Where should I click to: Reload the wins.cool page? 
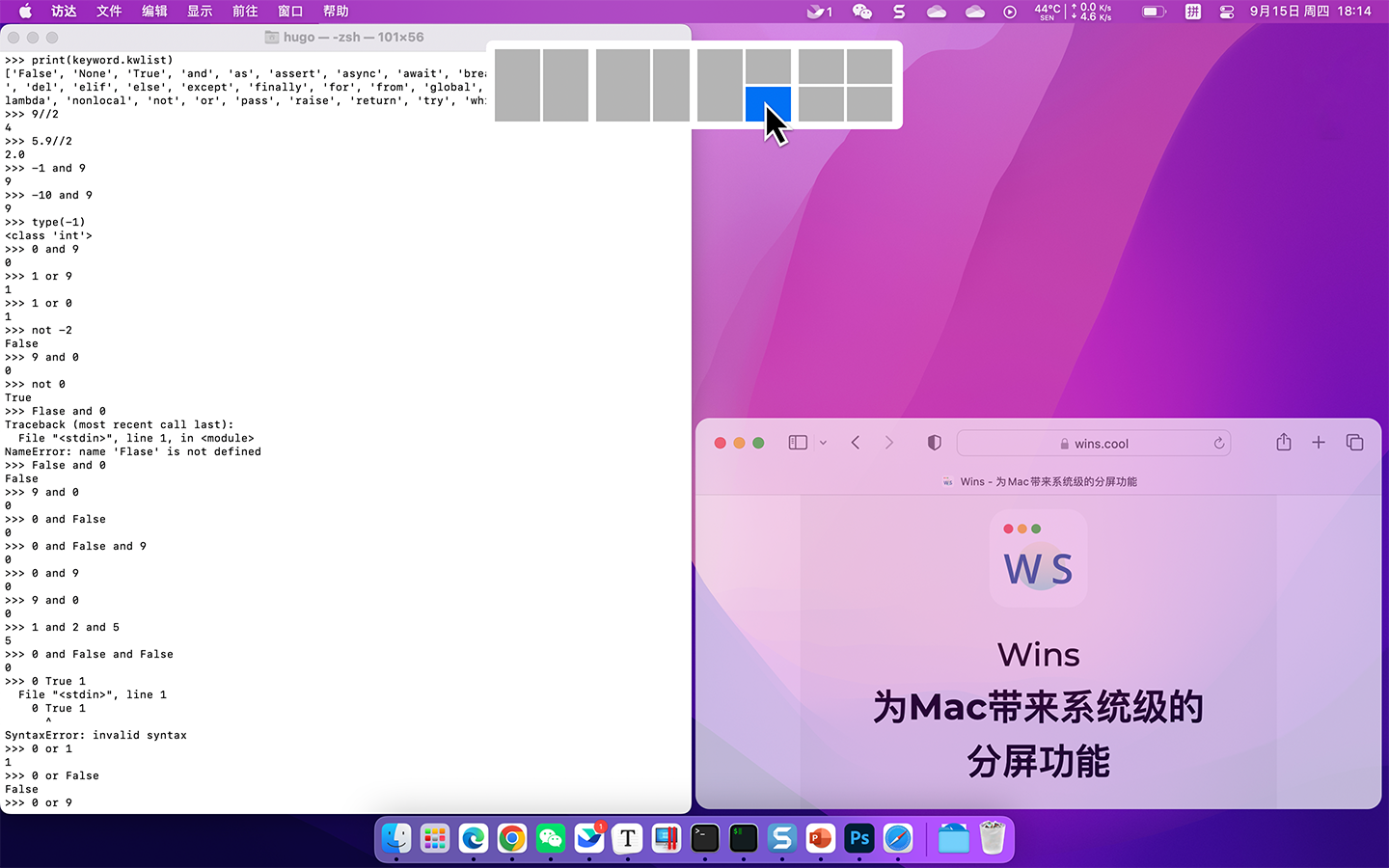coord(1218,443)
